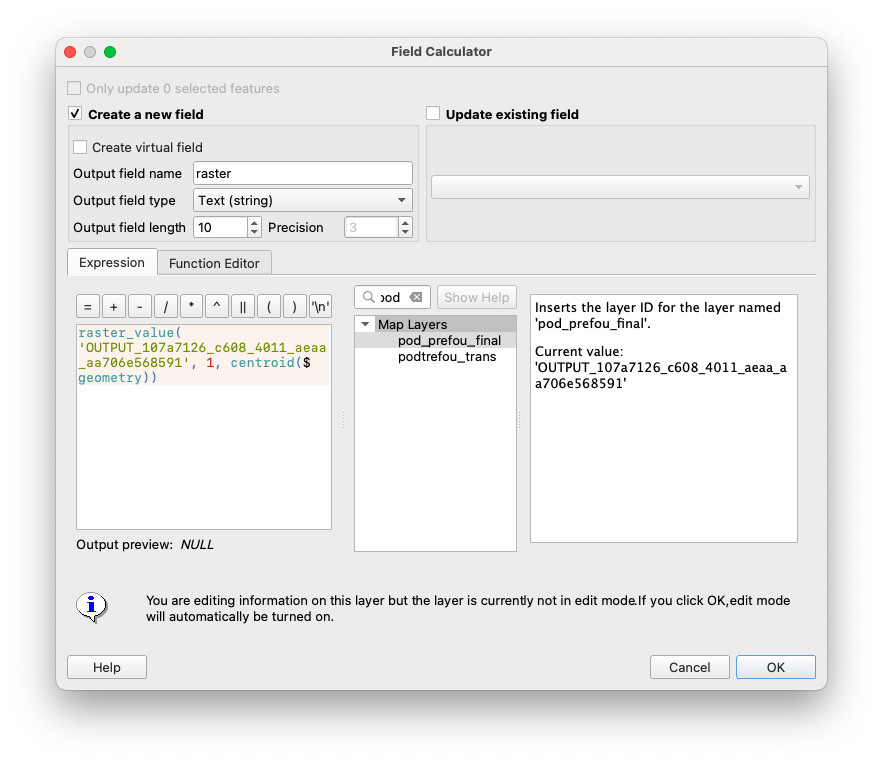Insert the plus operator
The height and width of the screenshot is (764, 883).
[114, 307]
